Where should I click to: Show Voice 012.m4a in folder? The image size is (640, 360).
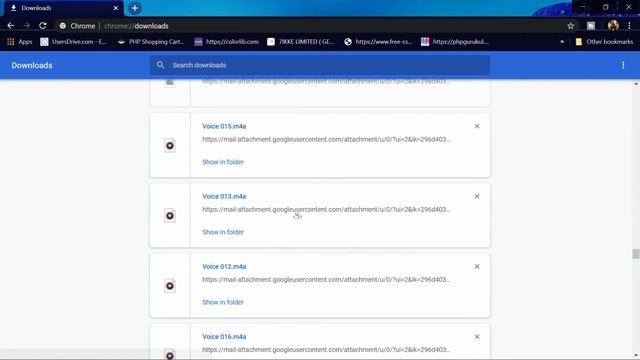(x=223, y=302)
